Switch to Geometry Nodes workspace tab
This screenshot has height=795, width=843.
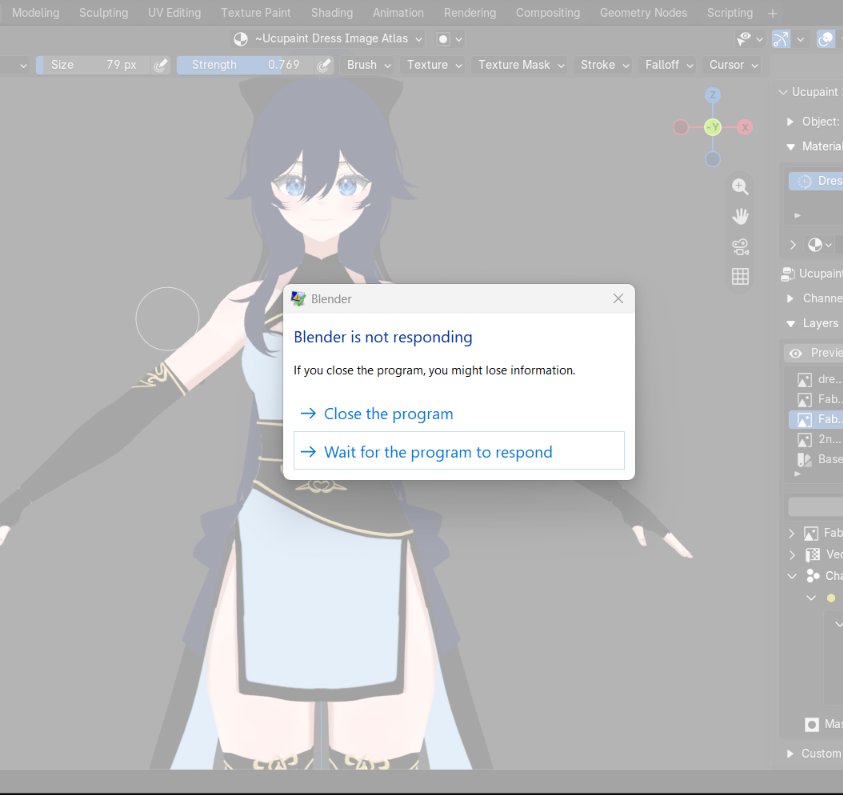point(643,13)
